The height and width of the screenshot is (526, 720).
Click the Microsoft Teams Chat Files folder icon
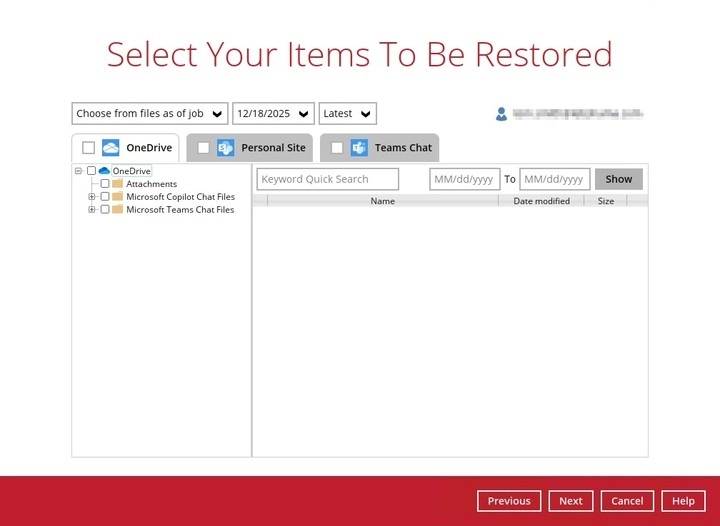tap(118, 209)
